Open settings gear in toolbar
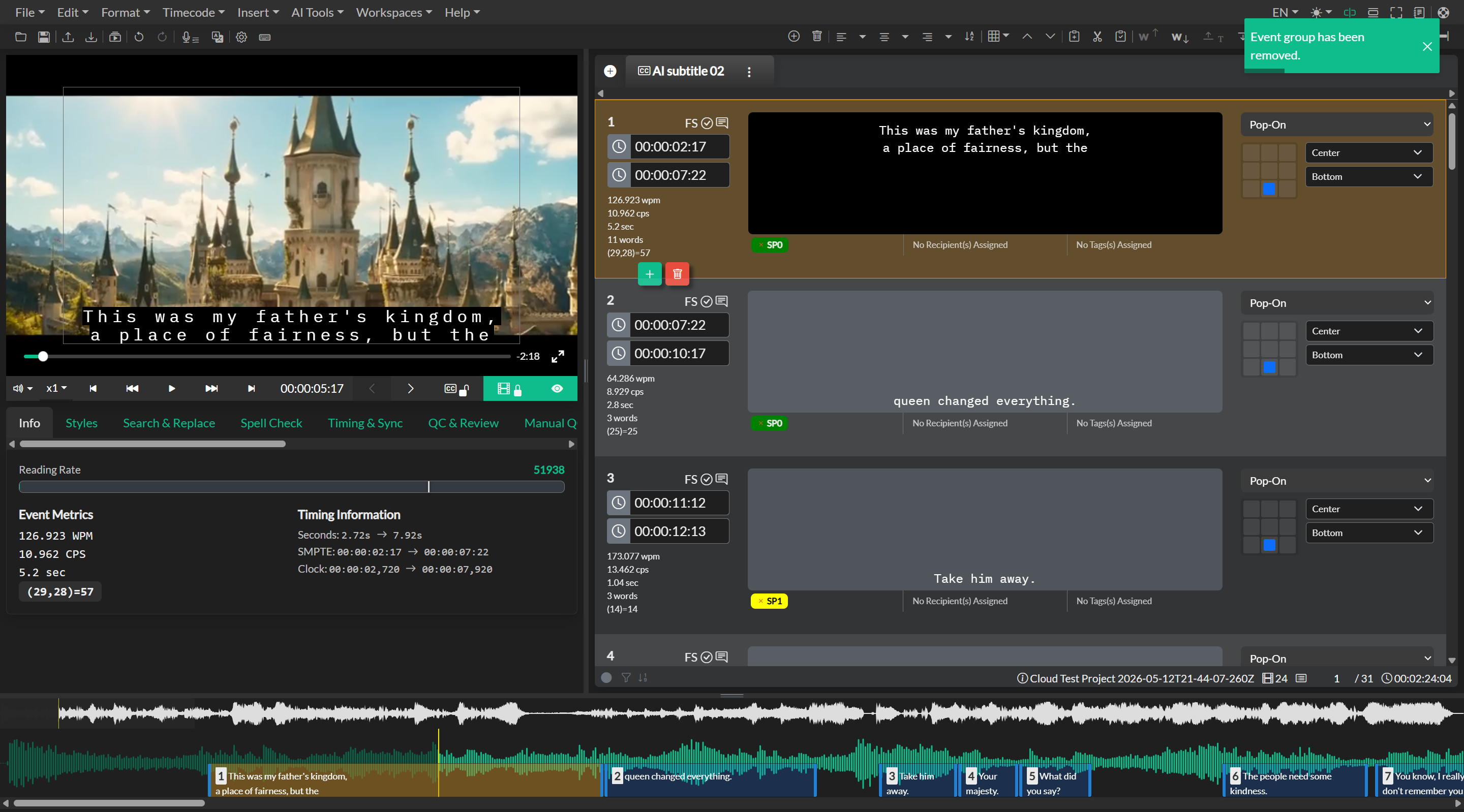Viewport: 1464px width, 812px height. 241,37
